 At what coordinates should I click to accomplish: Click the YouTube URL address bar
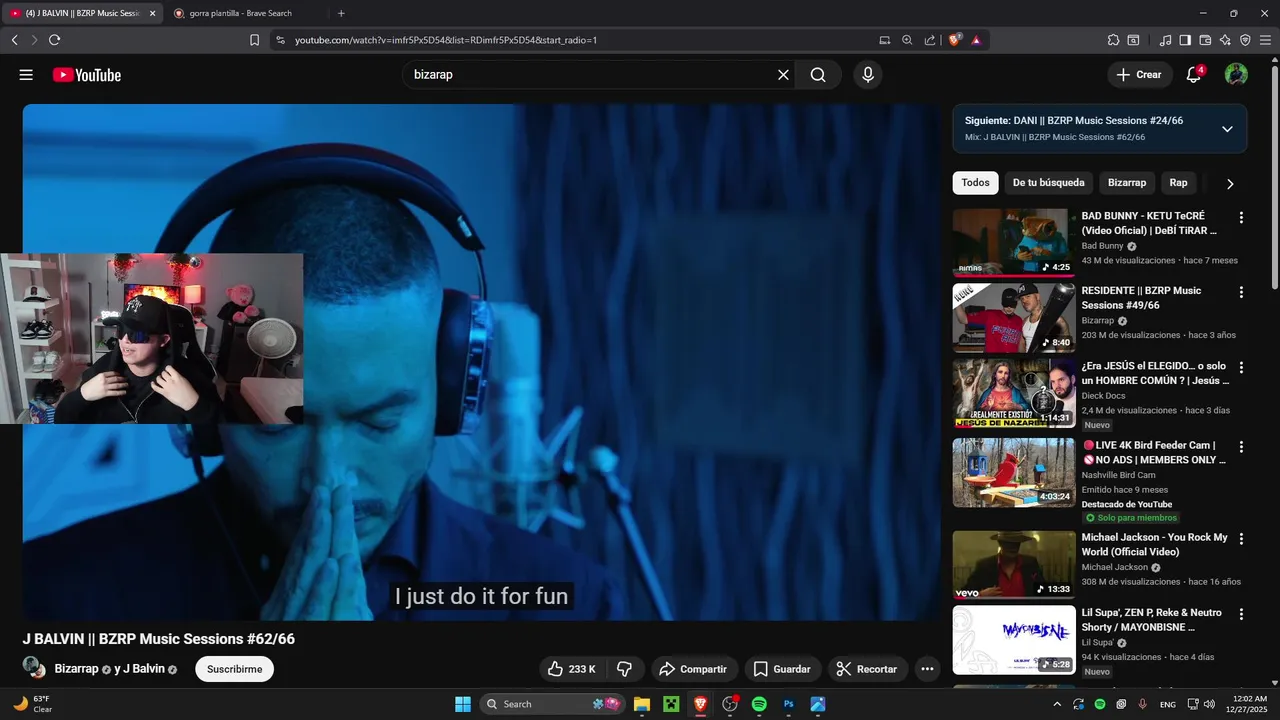[446, 40]
